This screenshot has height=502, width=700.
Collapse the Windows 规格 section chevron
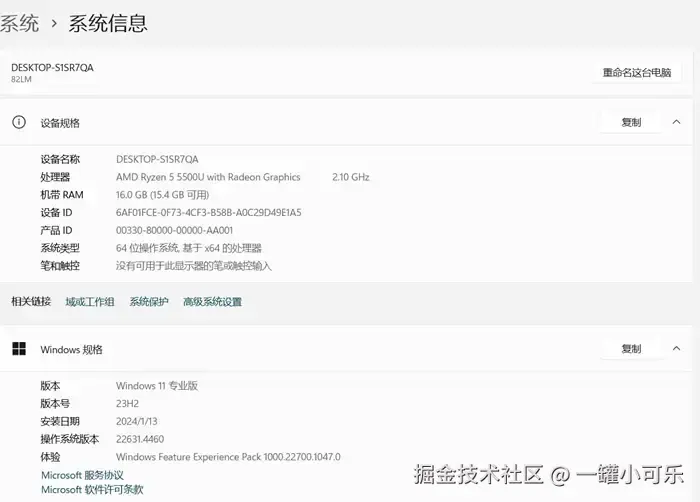pos(676,348)
